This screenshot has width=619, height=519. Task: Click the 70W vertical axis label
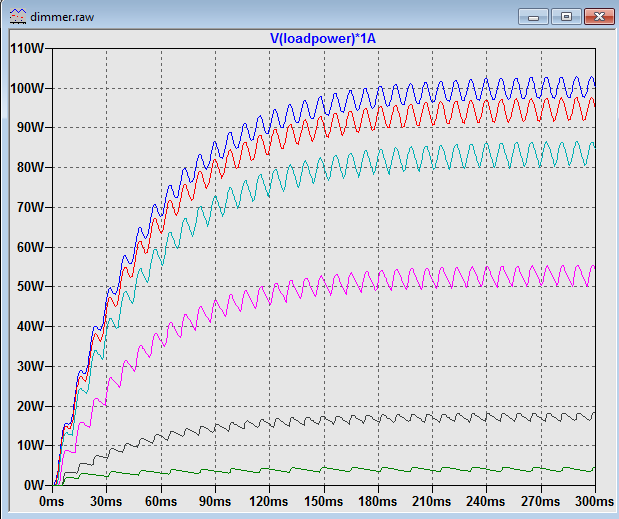click(31, 207)
